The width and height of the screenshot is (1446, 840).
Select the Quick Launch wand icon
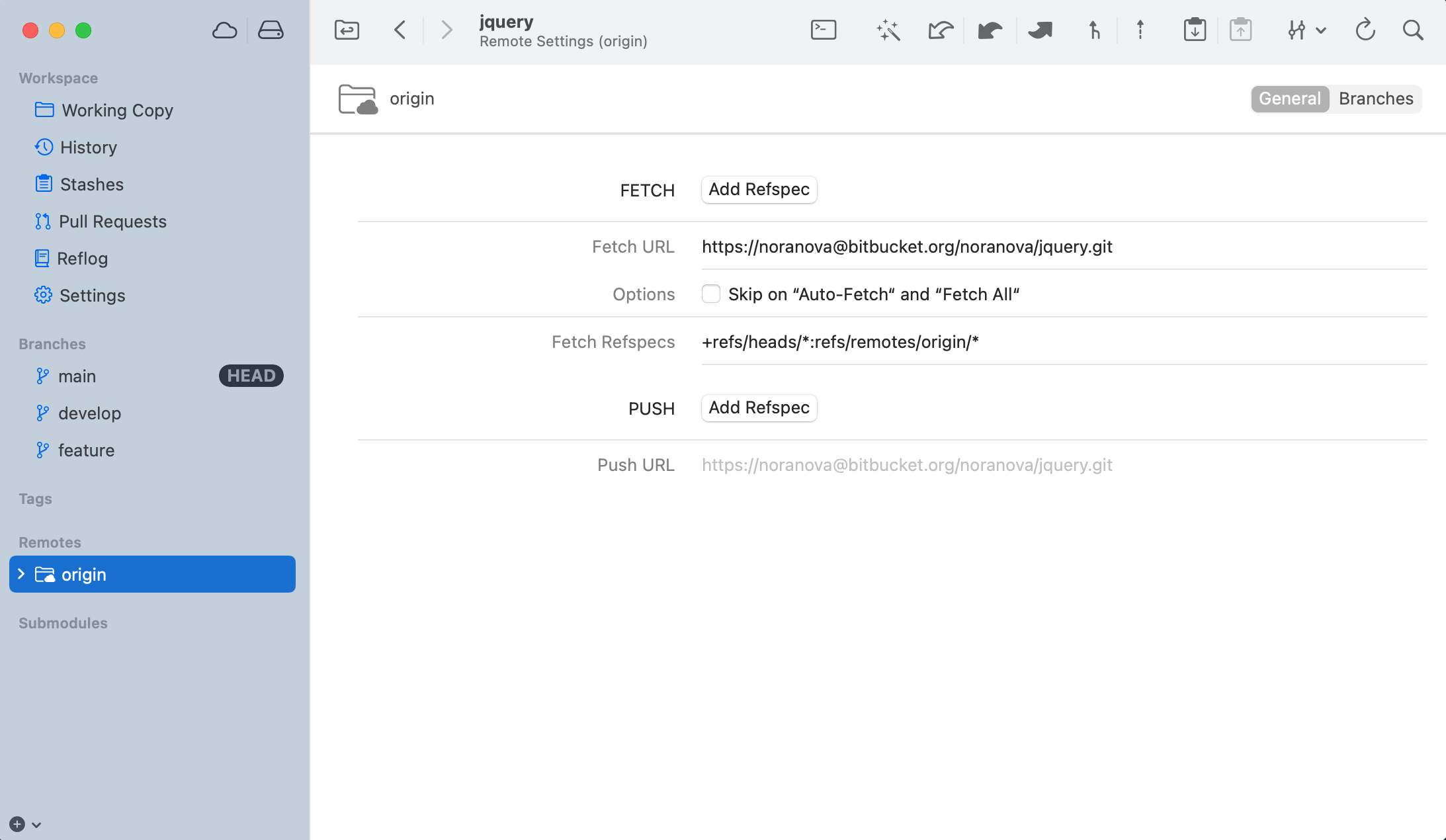[x=888, y=30]
